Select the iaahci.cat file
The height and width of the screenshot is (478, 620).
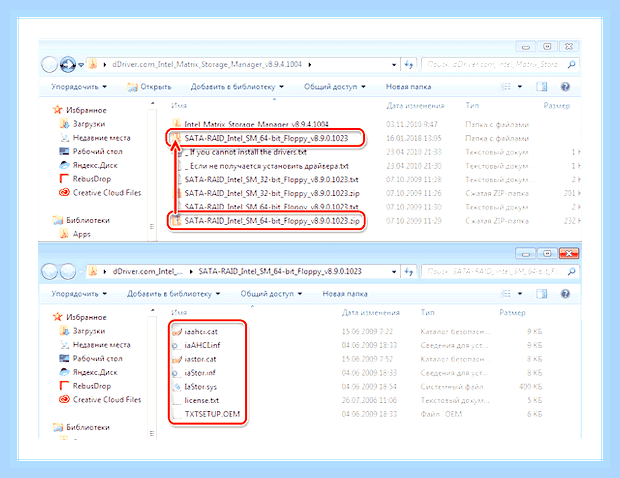click(x=195, y=332)
